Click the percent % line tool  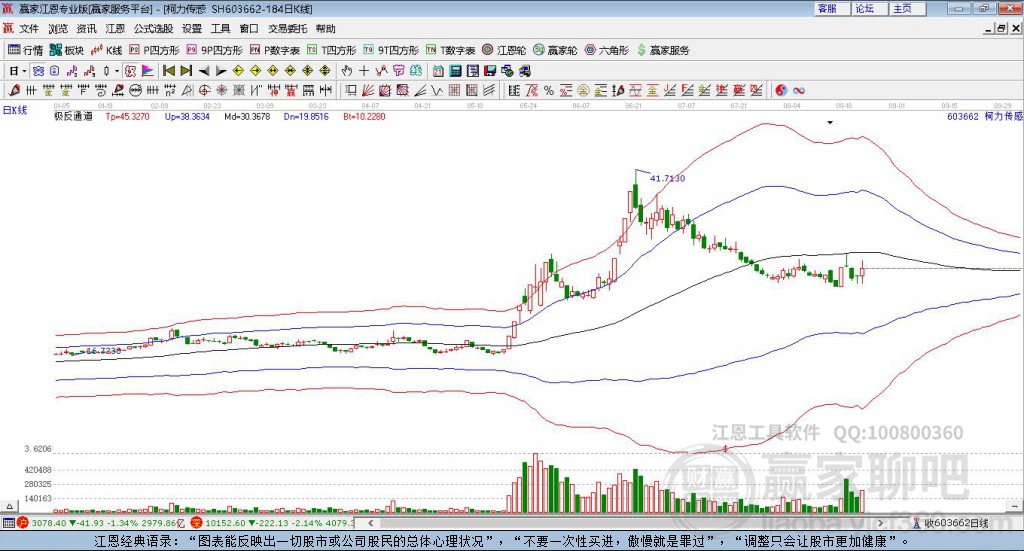pos(549,90)
